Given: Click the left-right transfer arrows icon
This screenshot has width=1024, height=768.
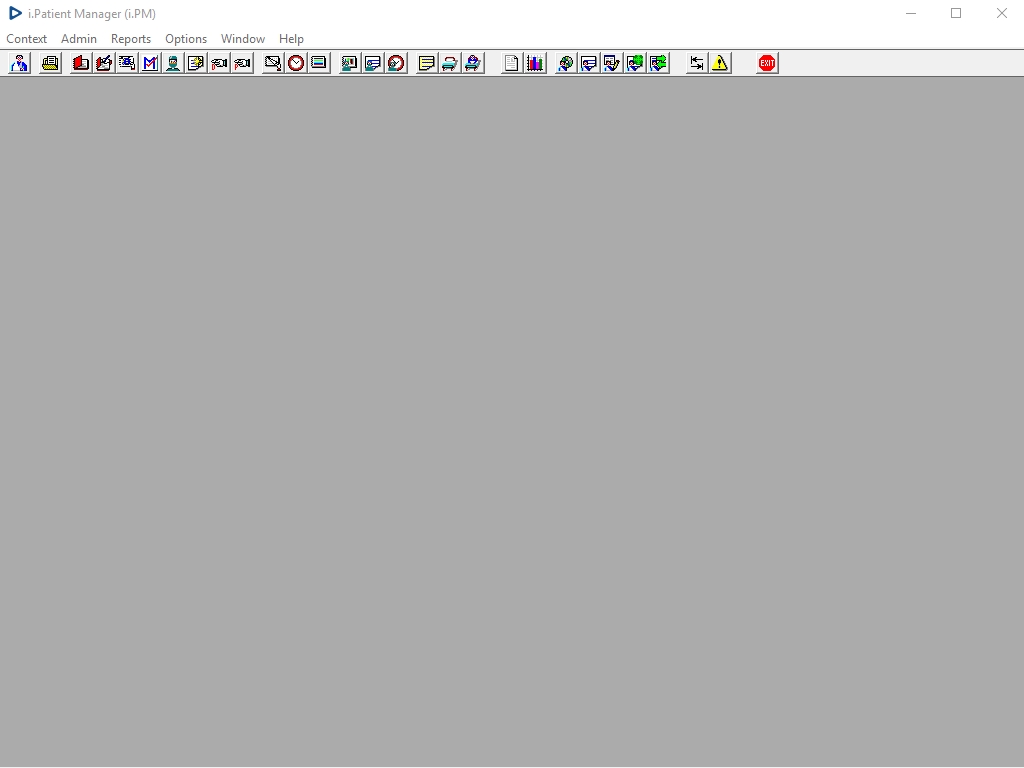Looking at the screenshot, I should point(697,63).
